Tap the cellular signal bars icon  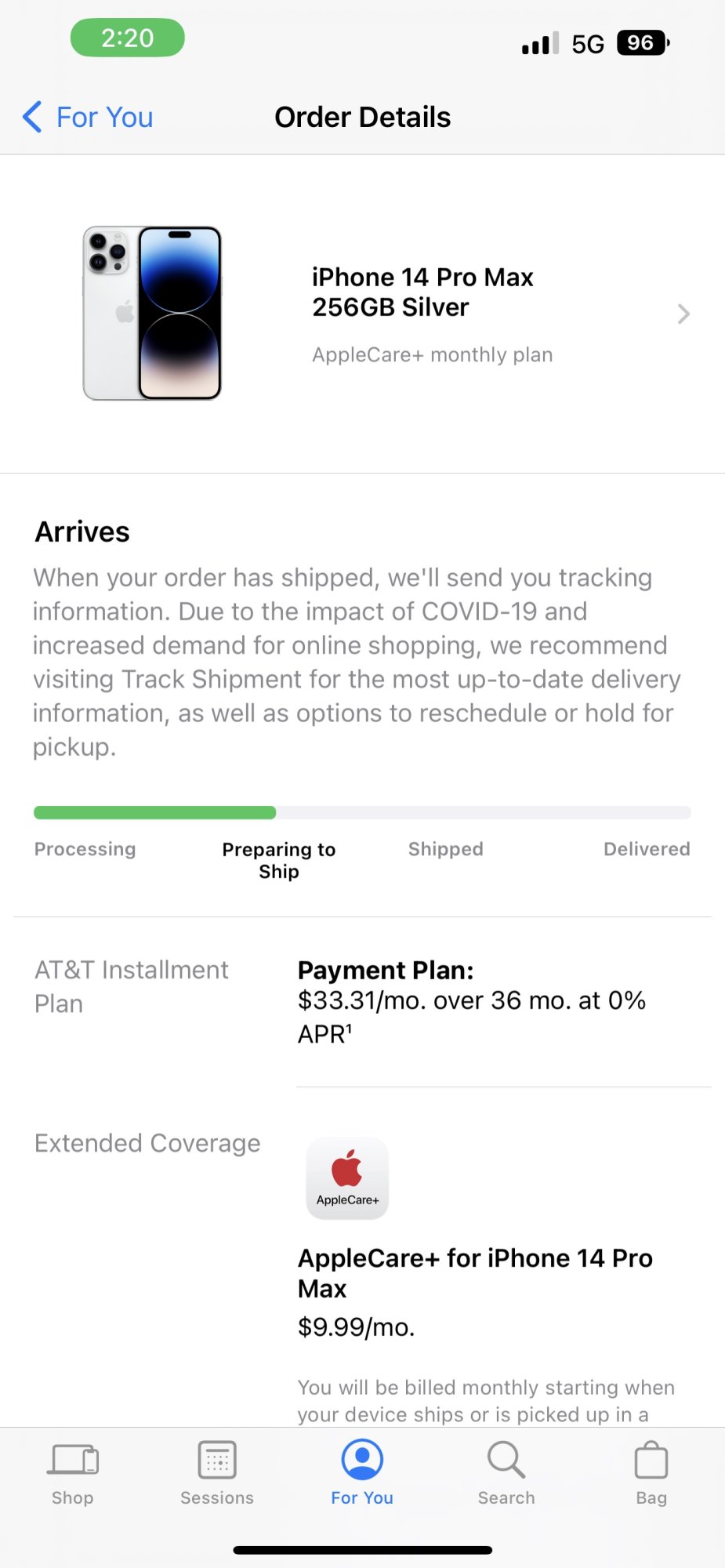[541, 43]
